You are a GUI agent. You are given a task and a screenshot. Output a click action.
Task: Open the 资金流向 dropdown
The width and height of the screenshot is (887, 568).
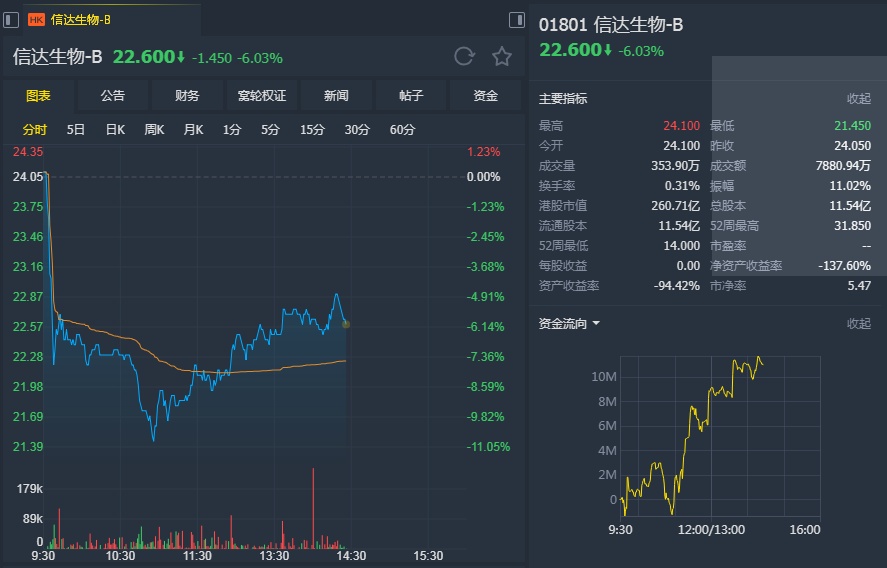[569, 324]
